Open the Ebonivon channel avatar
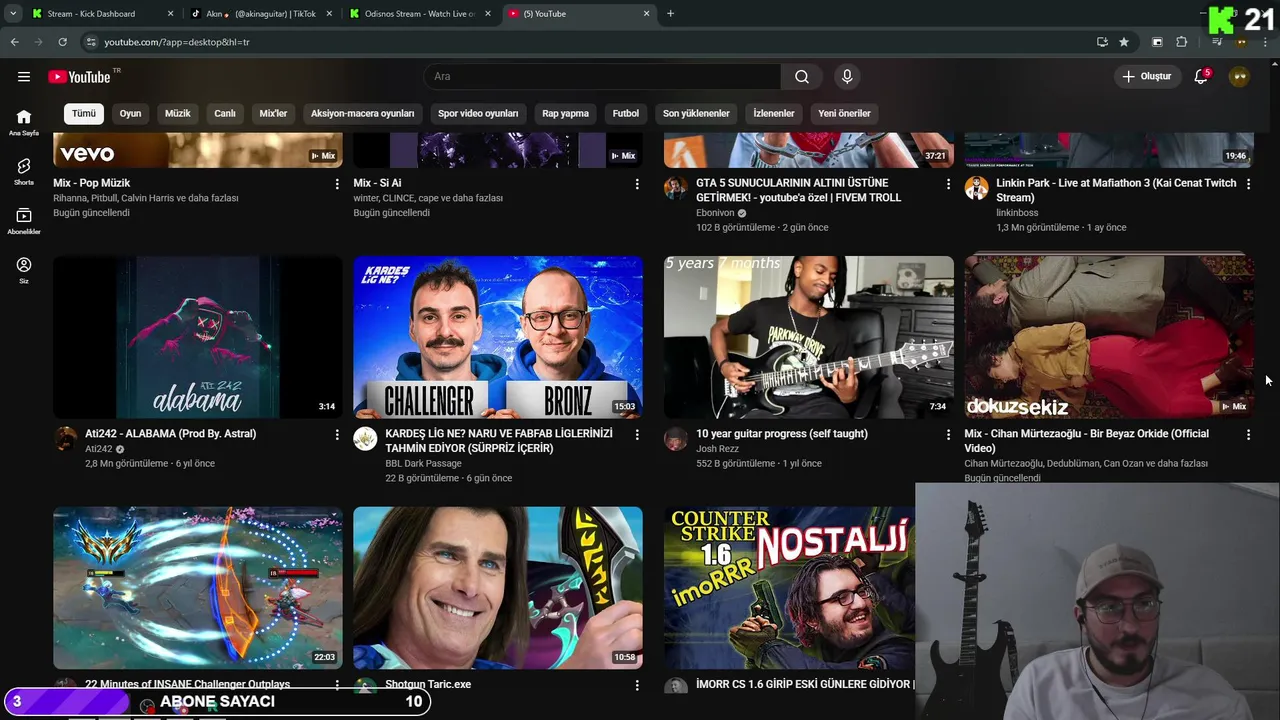 click(x=676, y=188)
